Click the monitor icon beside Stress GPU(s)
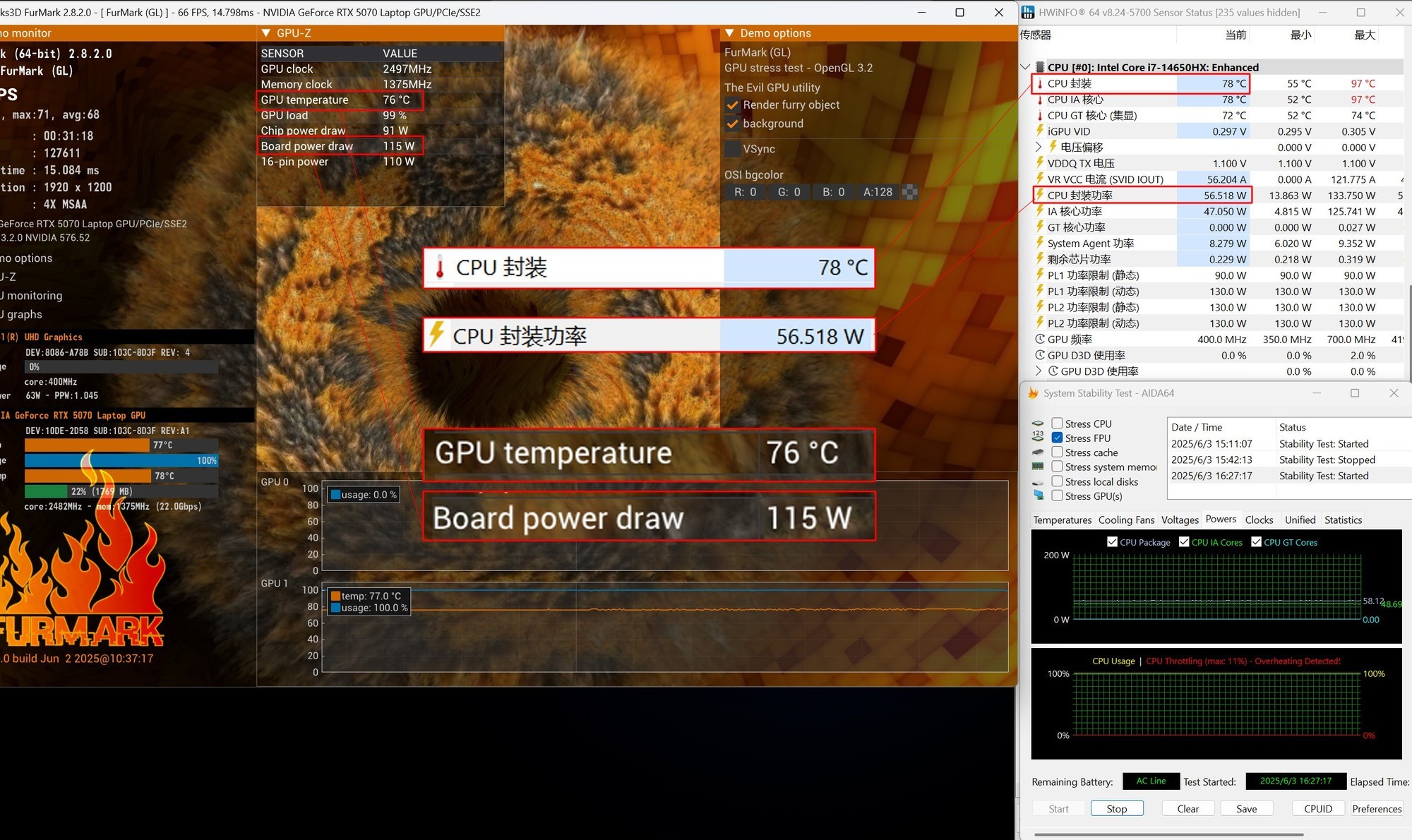The width and height of the screenshot is (1412, 840). [1038, 496]
